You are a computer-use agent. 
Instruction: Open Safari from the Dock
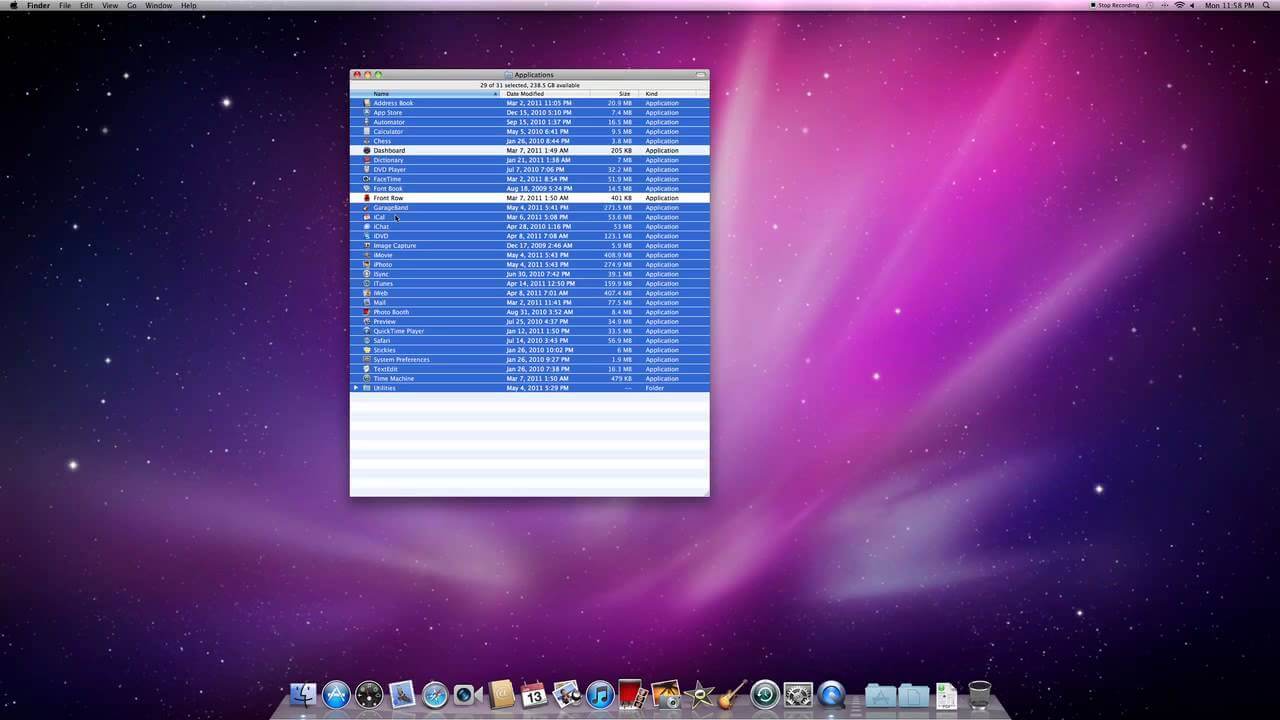tap(435, 693)
